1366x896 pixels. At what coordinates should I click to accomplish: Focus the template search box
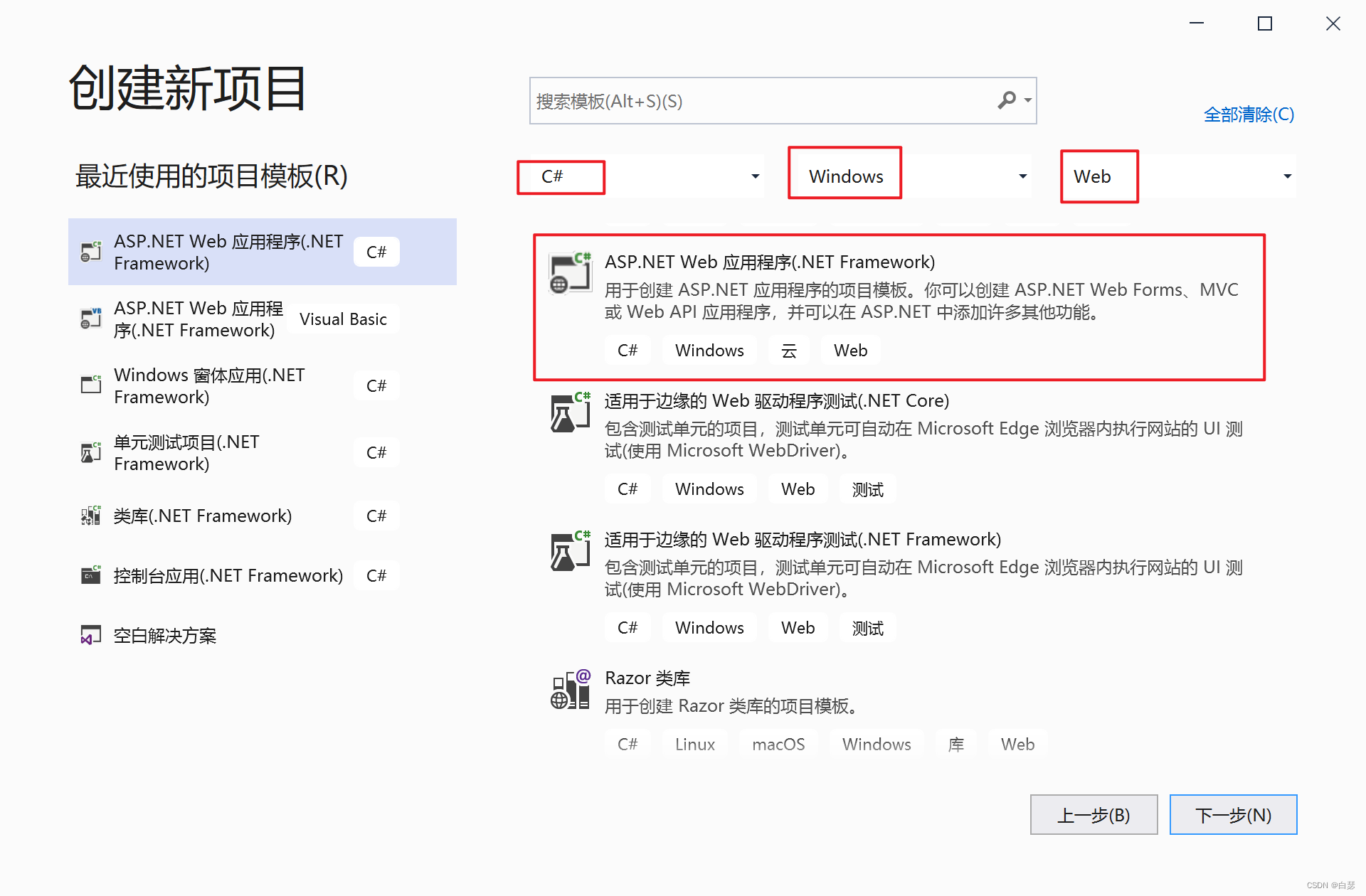(783, 101)
